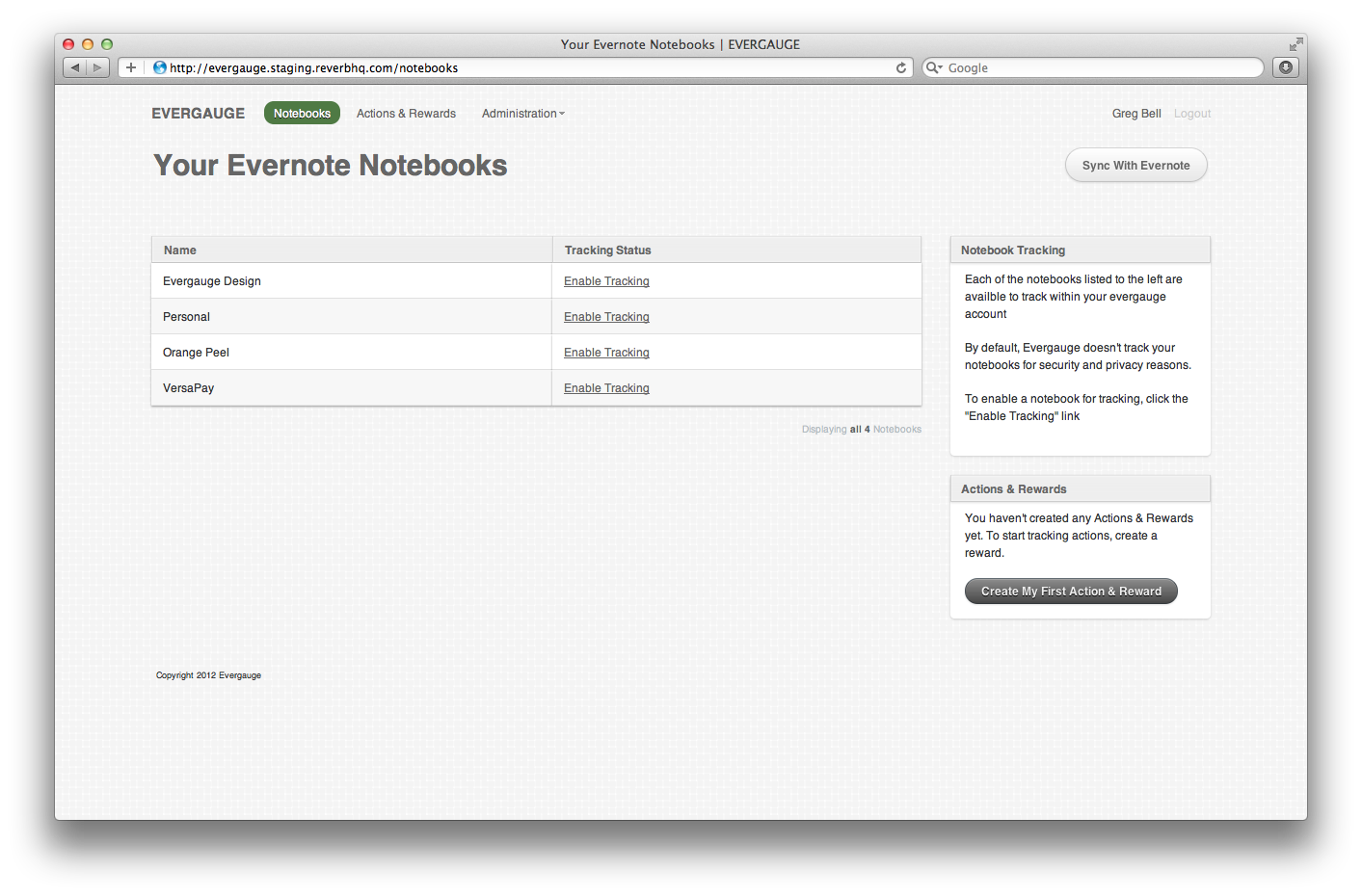This screenshot has width=1362, height=896.
Task: Reload the page with refresh icon
Action: coord(901,67)
